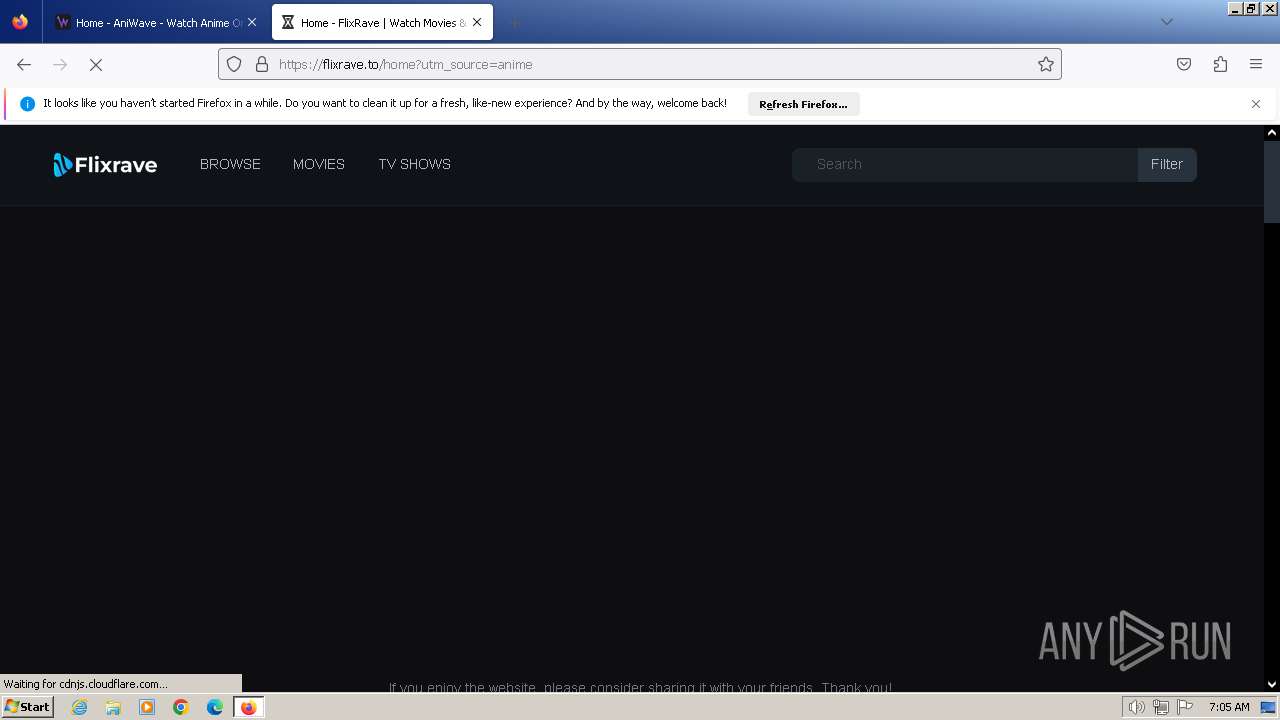
Task: Click the Firefox View icon in the tab bar
Action: click(20, 22)
